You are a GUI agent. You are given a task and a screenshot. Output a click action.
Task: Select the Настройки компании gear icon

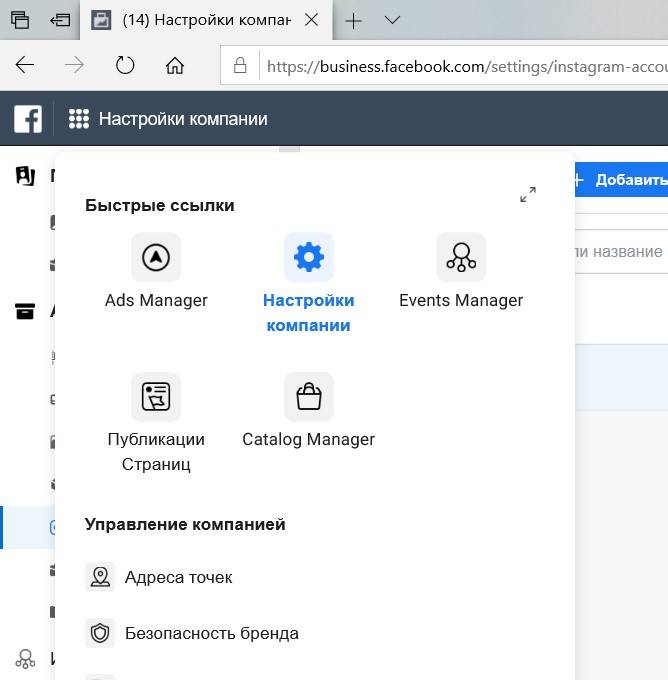308,257
